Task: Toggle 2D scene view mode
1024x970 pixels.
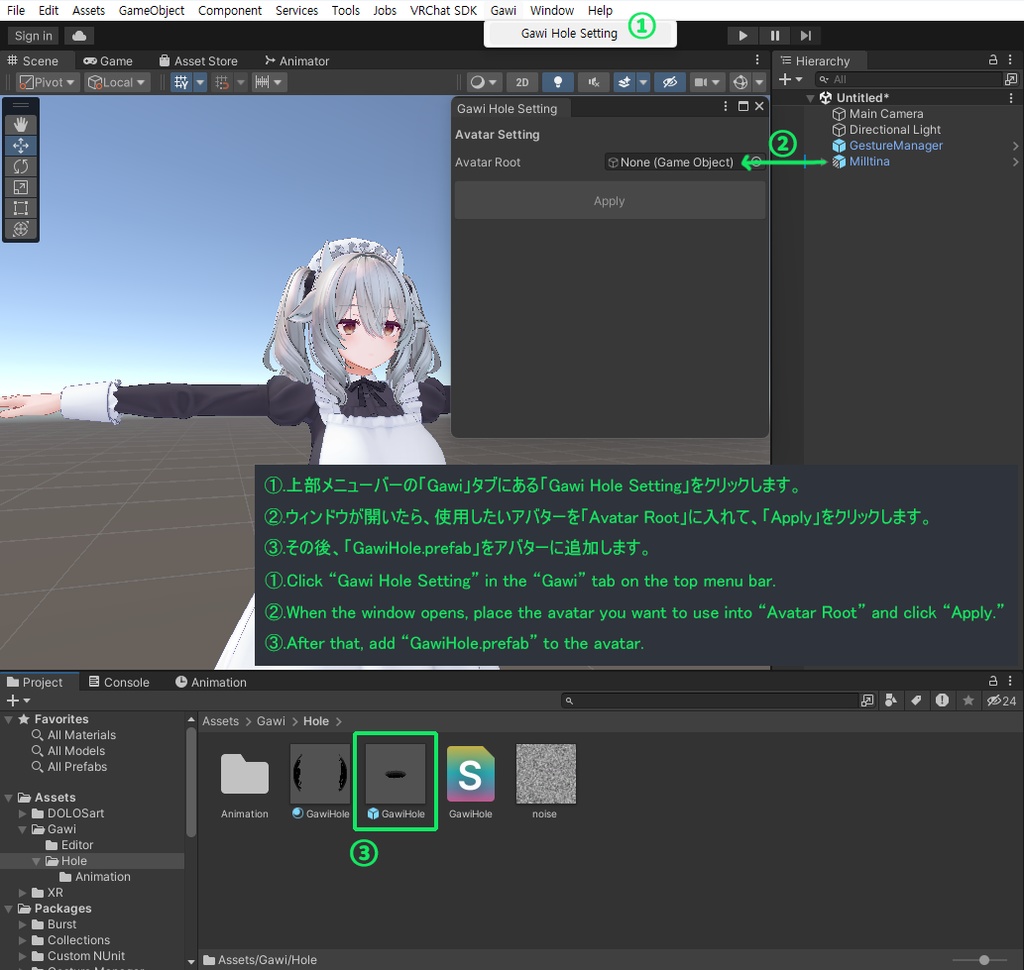Action: pos(522,82)
